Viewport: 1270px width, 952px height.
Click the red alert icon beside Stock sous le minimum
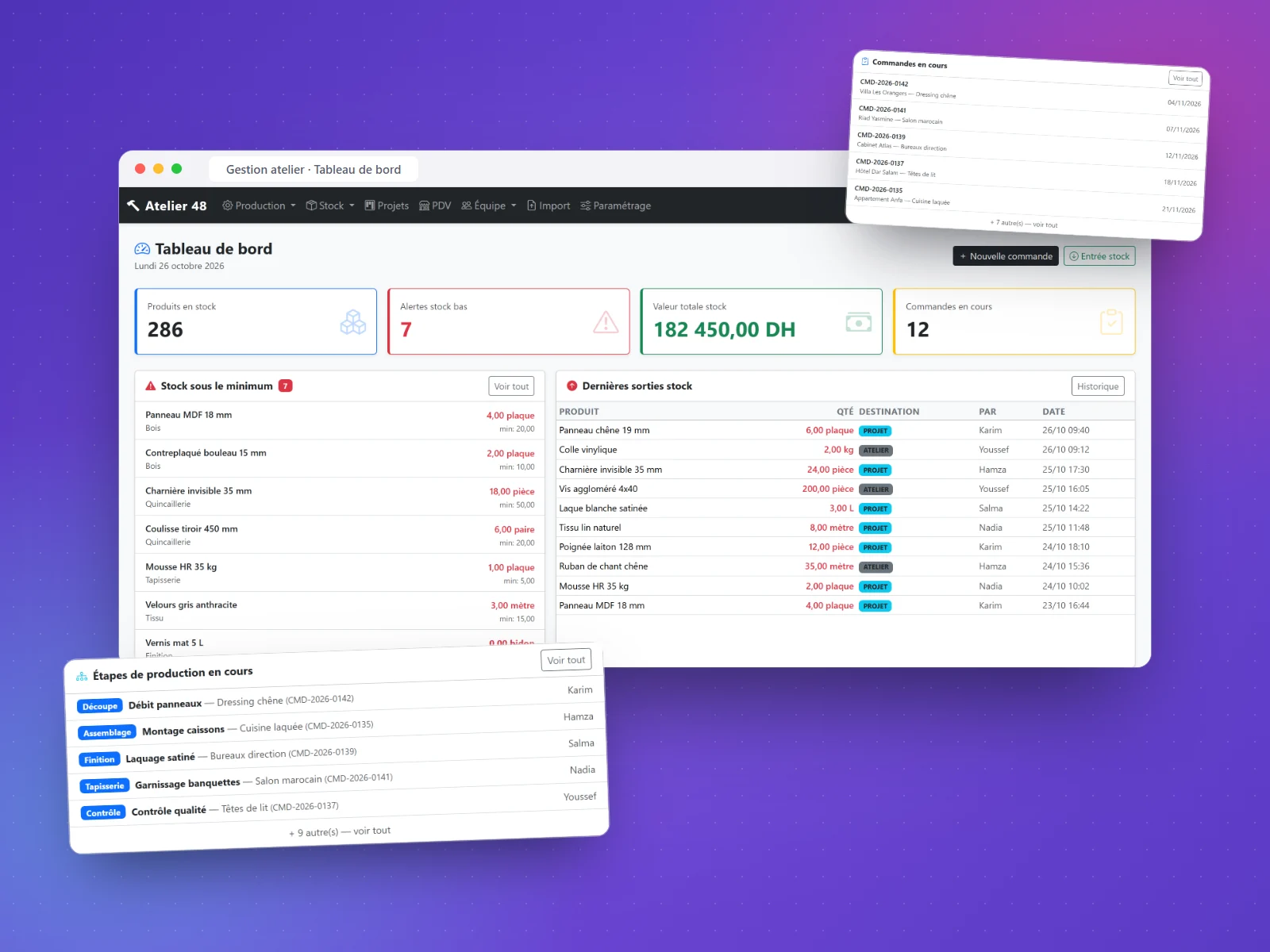pyautogui.click(x=151, y=386)
